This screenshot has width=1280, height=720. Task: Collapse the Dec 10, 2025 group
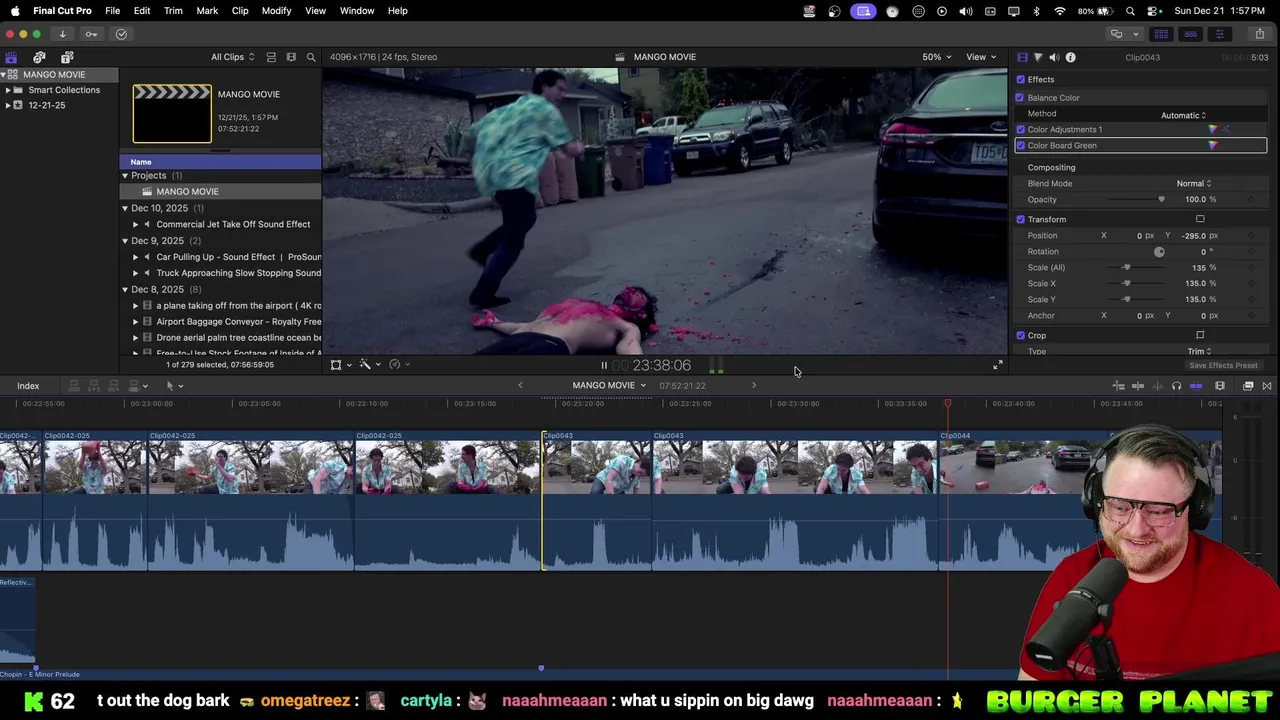[x=125, y=208]
